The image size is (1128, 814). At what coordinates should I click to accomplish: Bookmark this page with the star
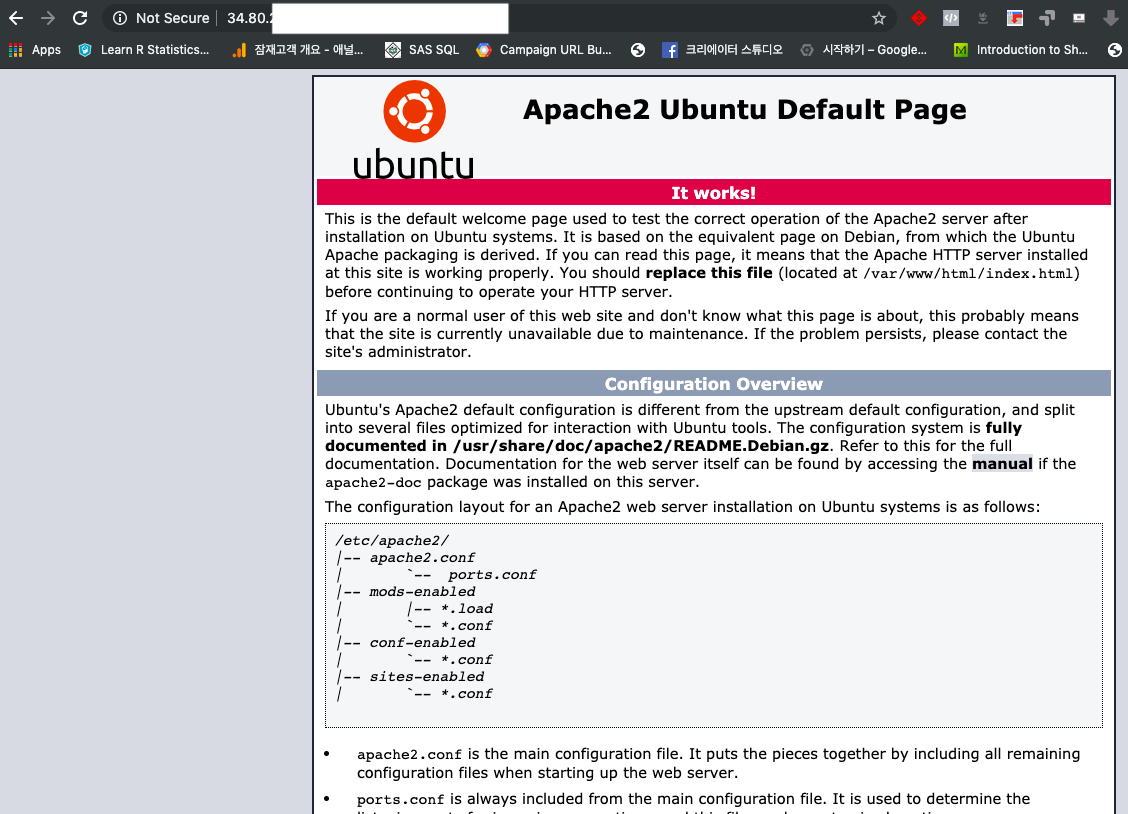878,19
